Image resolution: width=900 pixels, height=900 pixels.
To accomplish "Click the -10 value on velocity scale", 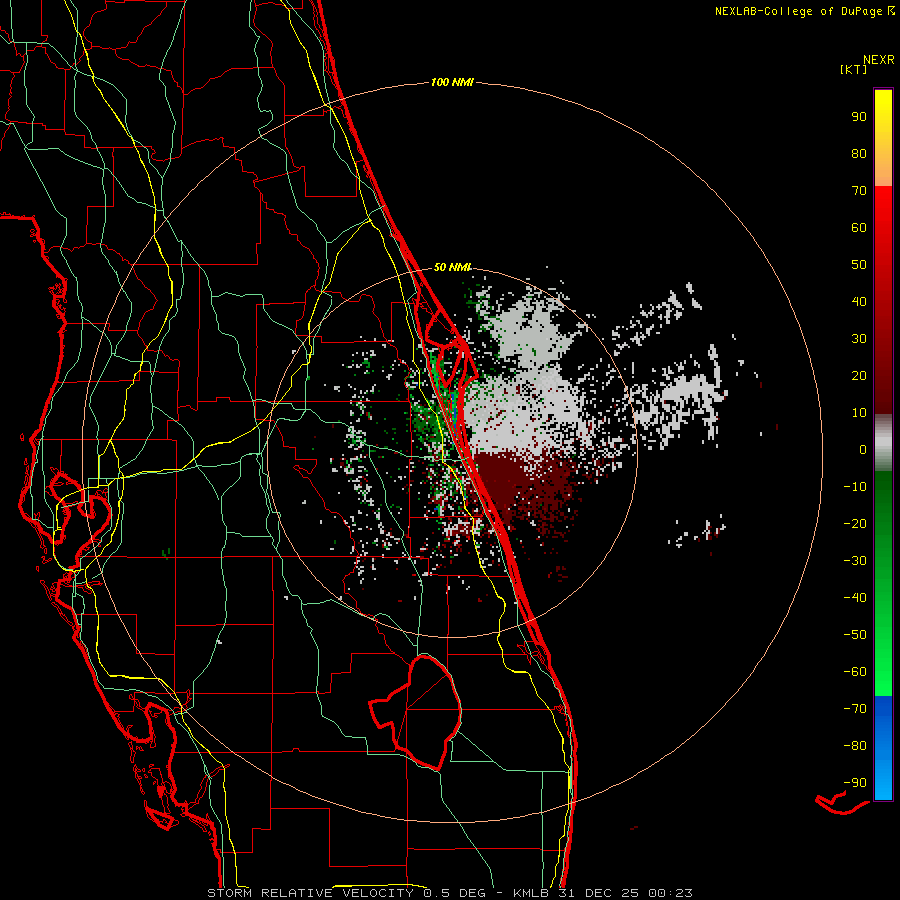I will click(855, 487).
